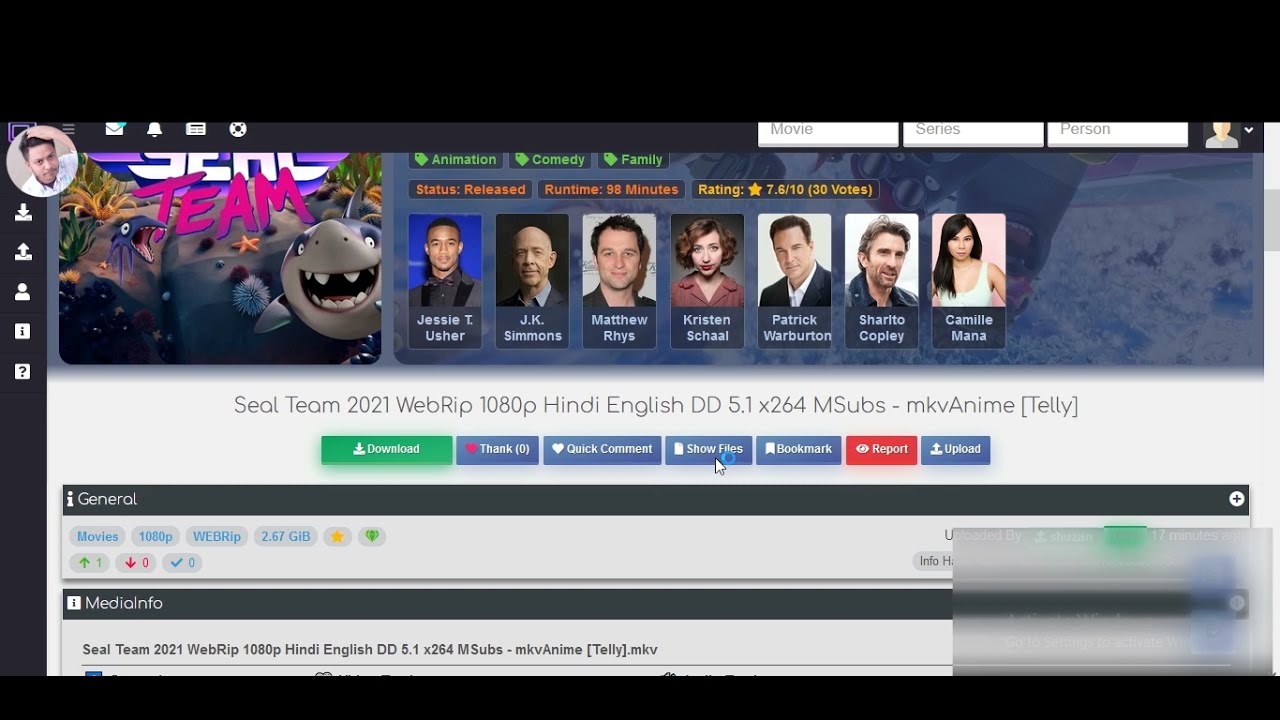Click the green Download button
1280x720 pixels.
pyautogui.click(x=387, y=450)
